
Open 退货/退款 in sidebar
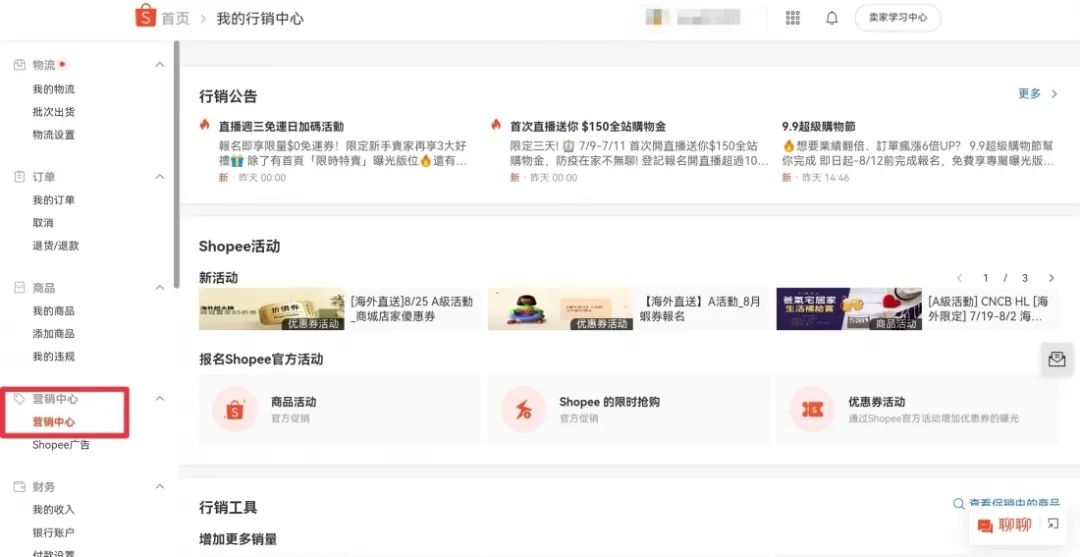coord(56,246)
